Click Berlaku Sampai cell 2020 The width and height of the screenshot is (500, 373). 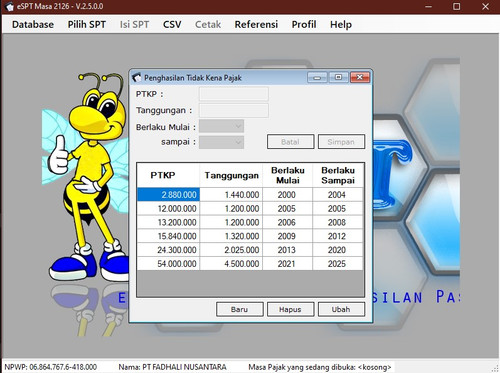[x=338, y=250]
